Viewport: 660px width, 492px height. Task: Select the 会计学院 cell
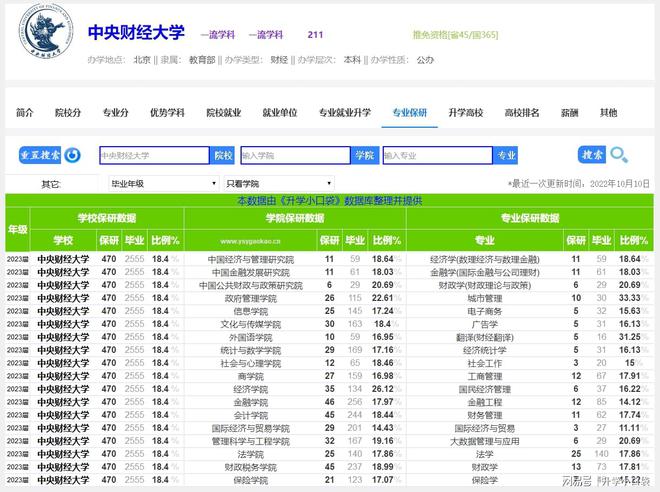pyautogui.click(x=251, y=415)
